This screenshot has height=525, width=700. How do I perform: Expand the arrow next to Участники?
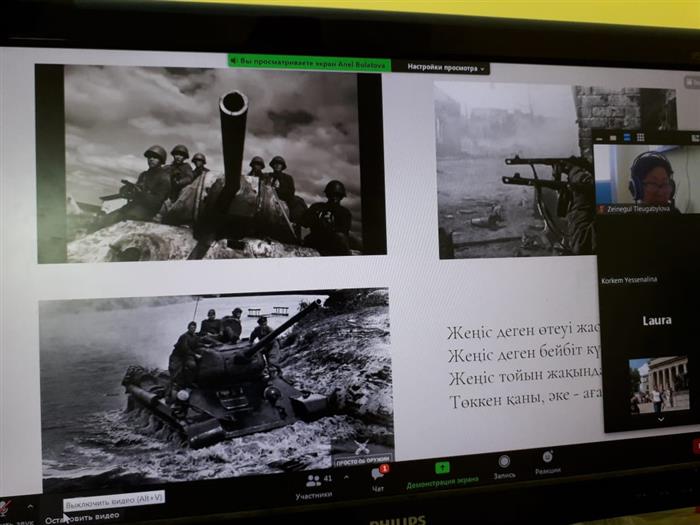click(346, 477)
